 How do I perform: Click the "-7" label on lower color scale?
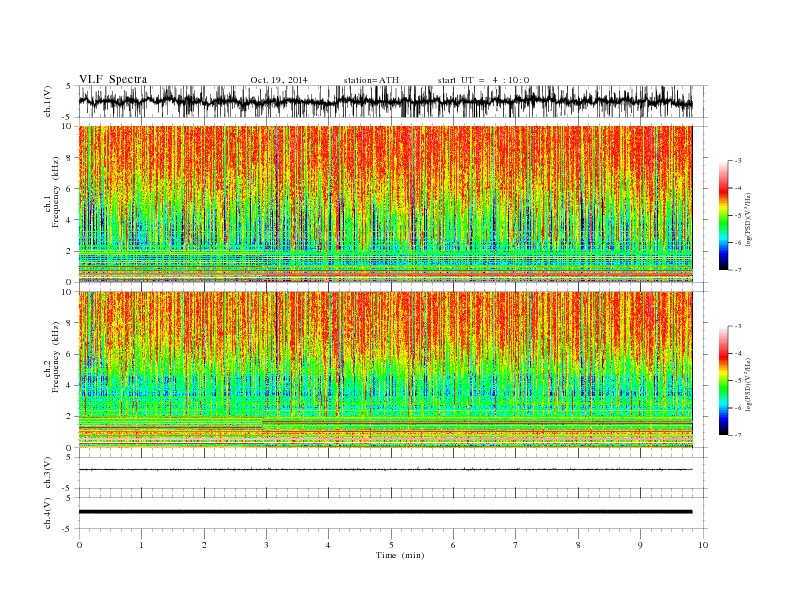738,435
